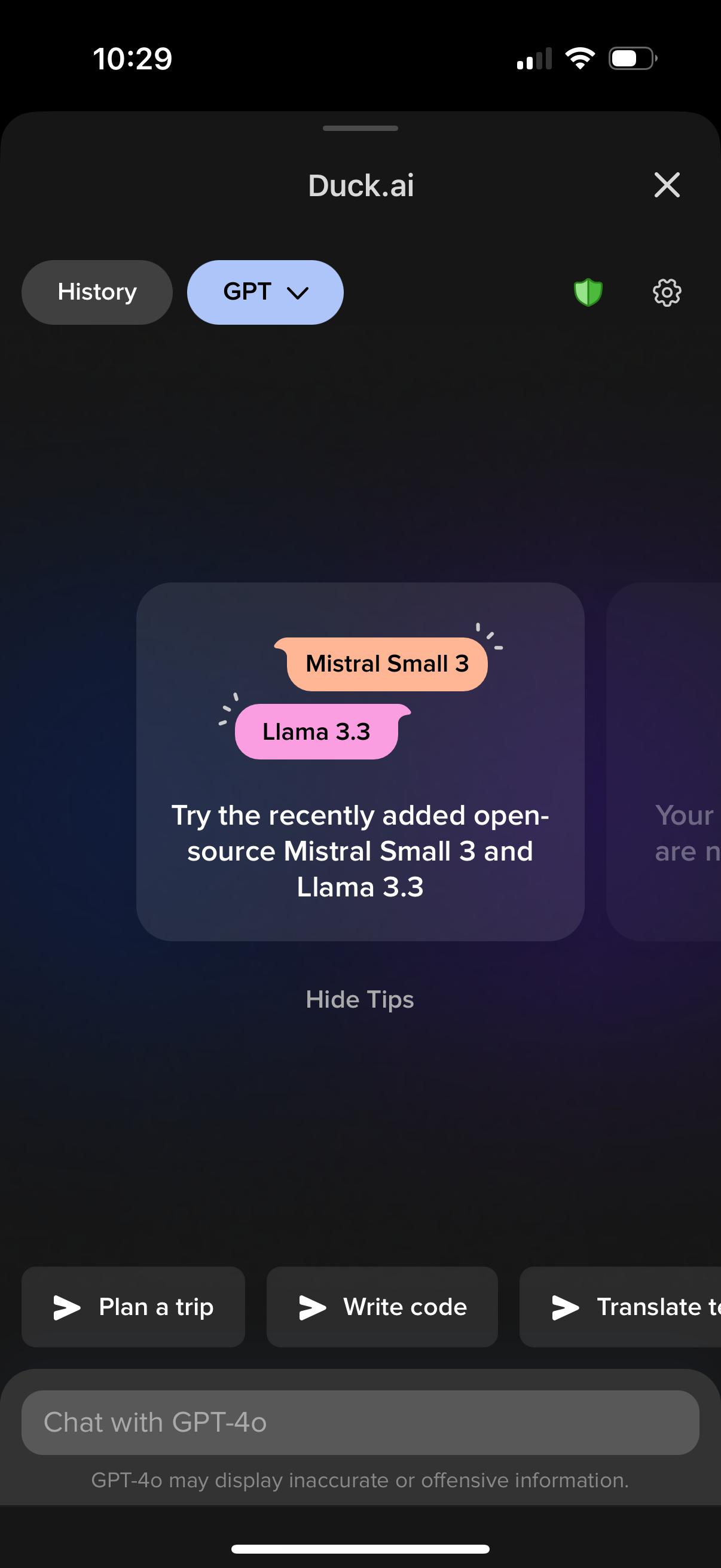Focus the Chat with GPT-4o input field

[359, 1422]
